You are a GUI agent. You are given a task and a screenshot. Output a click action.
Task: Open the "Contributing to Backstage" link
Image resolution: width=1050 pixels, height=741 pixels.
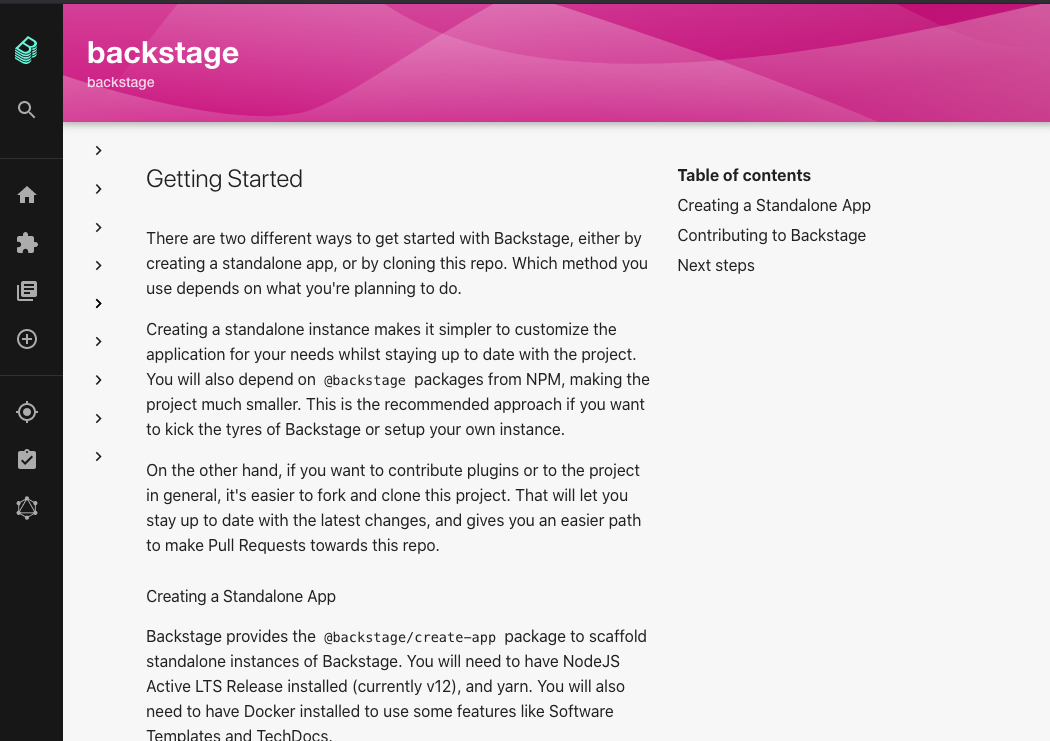pos(771,236)
